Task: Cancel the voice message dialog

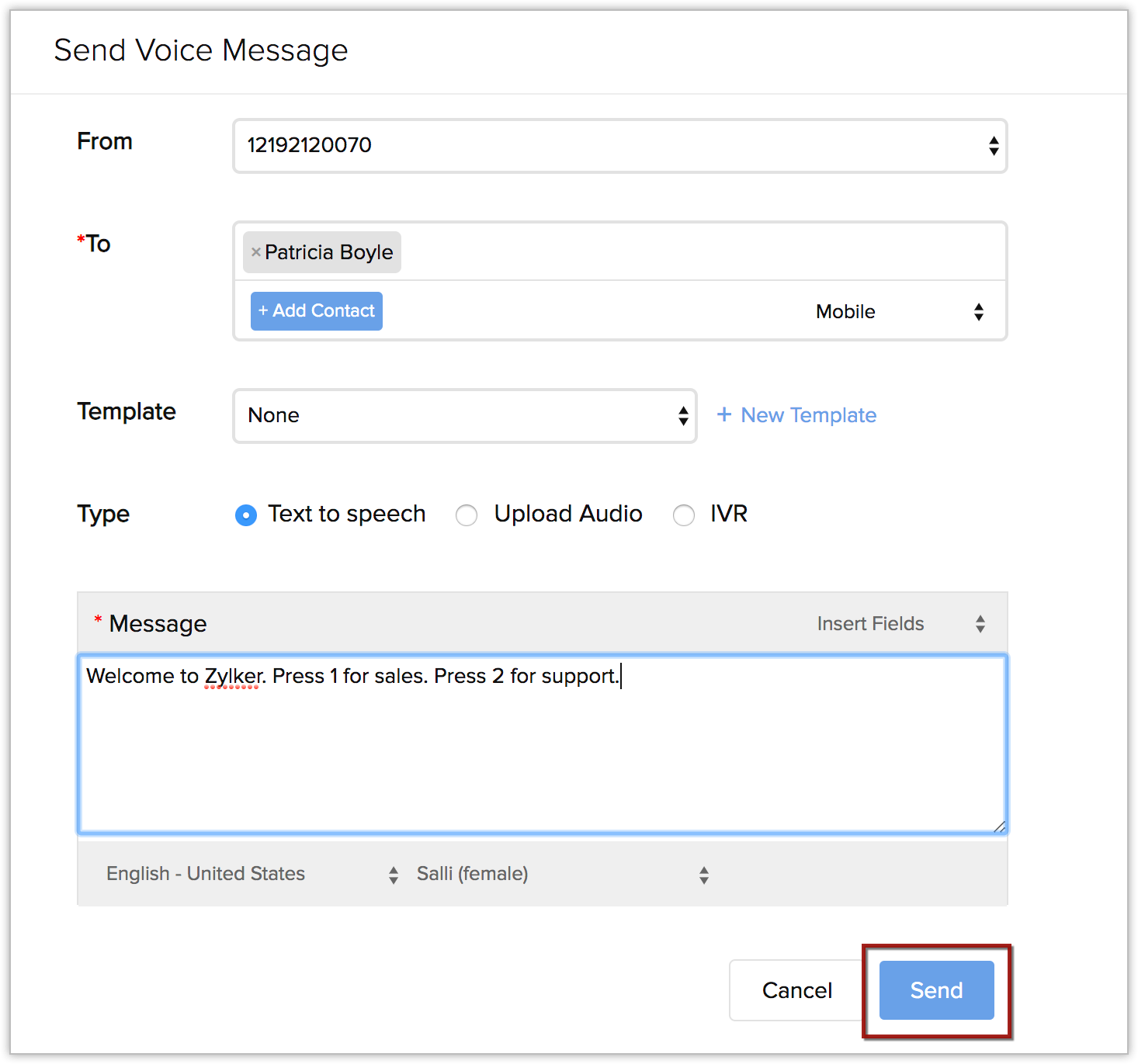Action: [796, 990]
